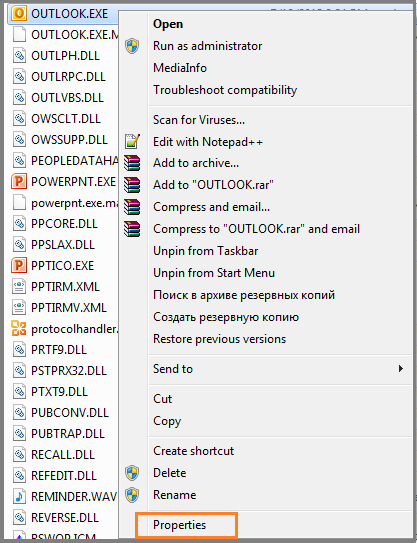This screenshot has width=417, height=543.
Task: Click WinRAR icon beside Add to archive
Action: (x=132, y=163)
